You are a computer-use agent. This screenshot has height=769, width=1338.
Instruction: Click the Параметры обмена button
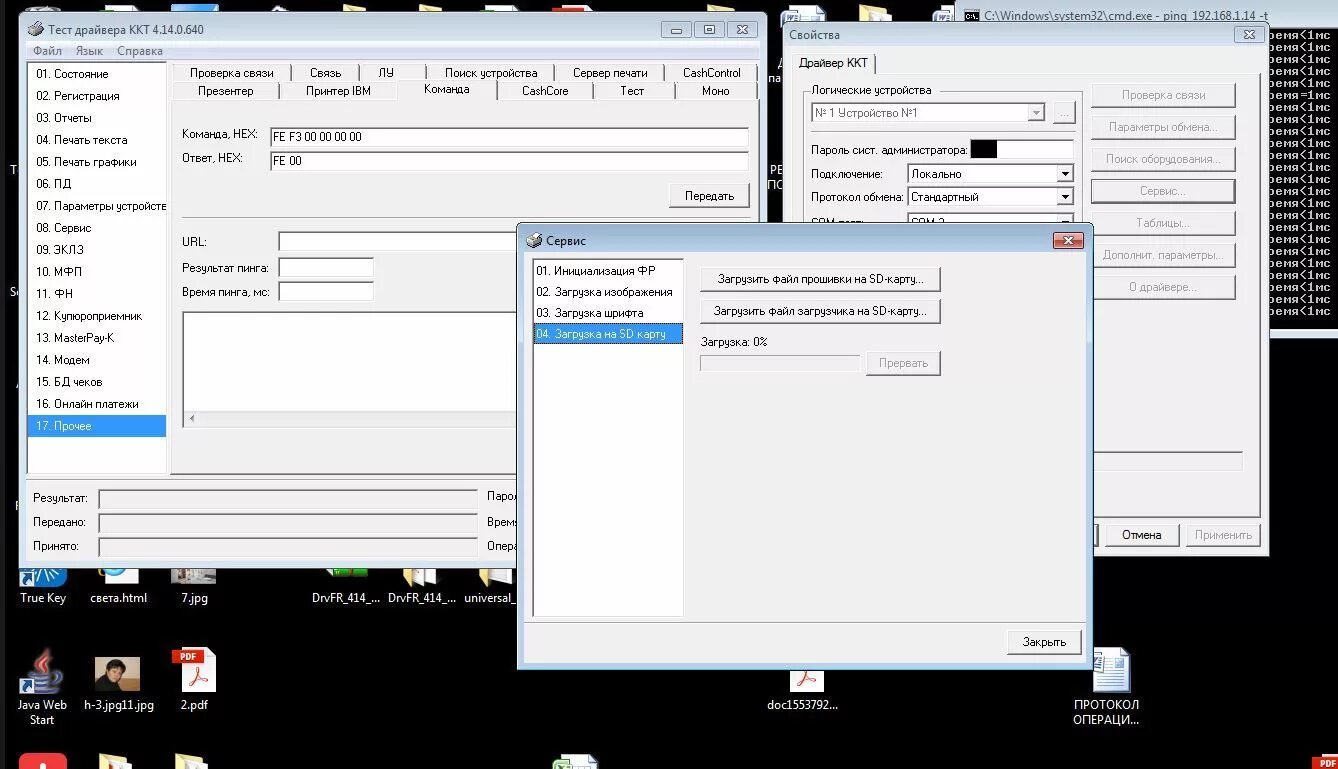tap(1163, 127)
